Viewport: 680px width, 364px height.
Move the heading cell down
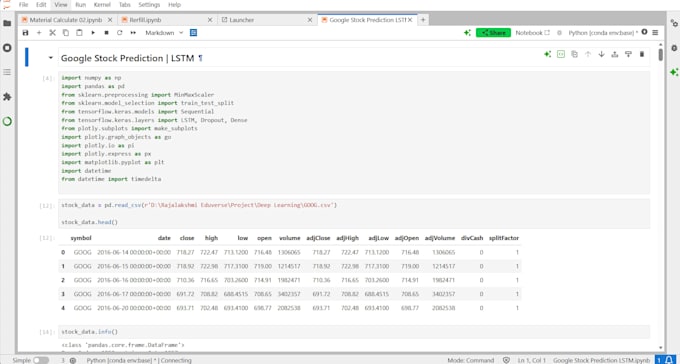pyautogui.click(x=601, y=54)
